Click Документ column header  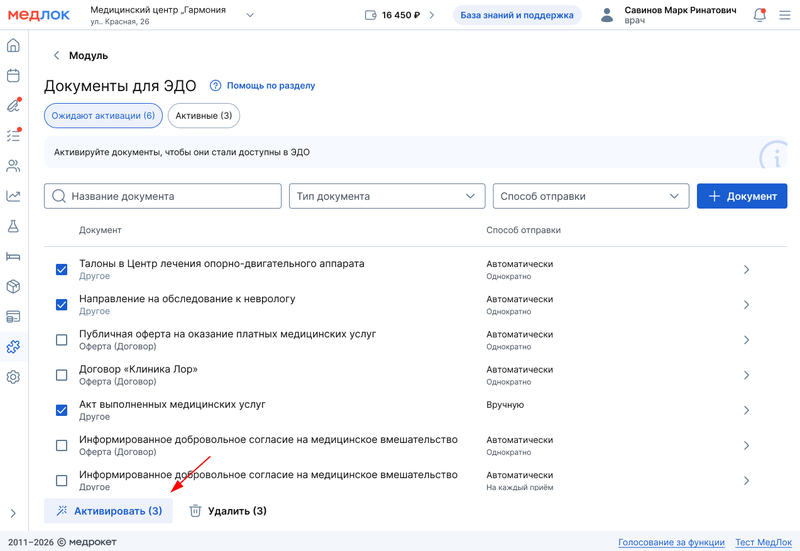(x=100, y=230)
